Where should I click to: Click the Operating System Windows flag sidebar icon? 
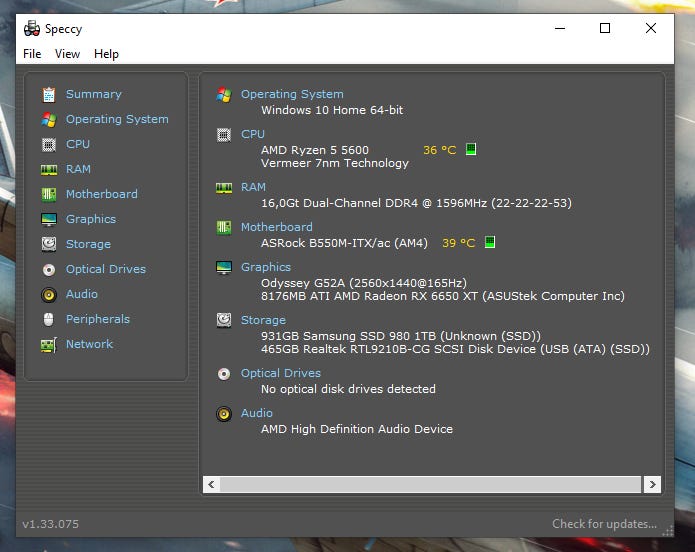[49, 120]
